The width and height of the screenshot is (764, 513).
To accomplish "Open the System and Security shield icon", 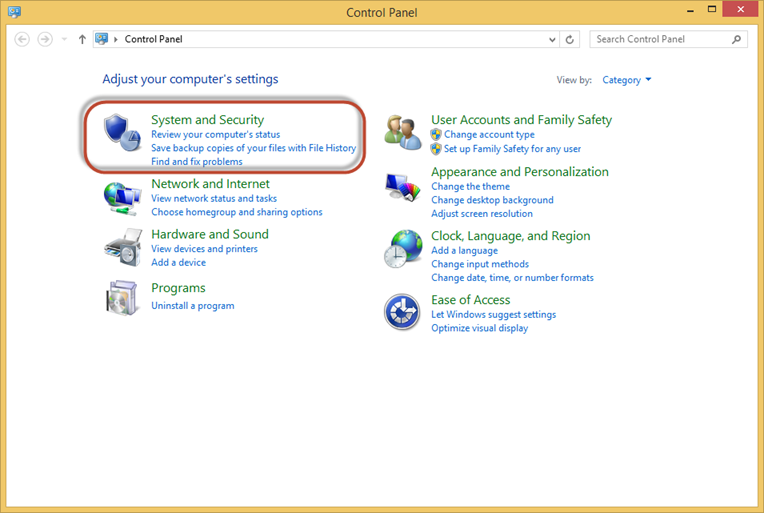I will [122, 133].
